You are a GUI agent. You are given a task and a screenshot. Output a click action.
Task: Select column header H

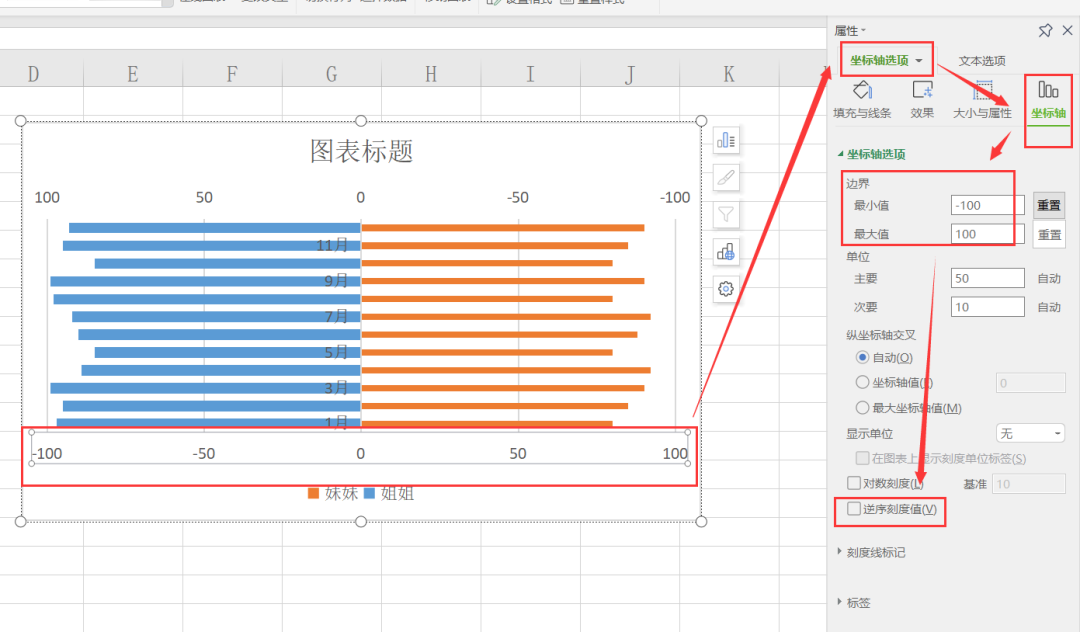[x=431, y=74]
